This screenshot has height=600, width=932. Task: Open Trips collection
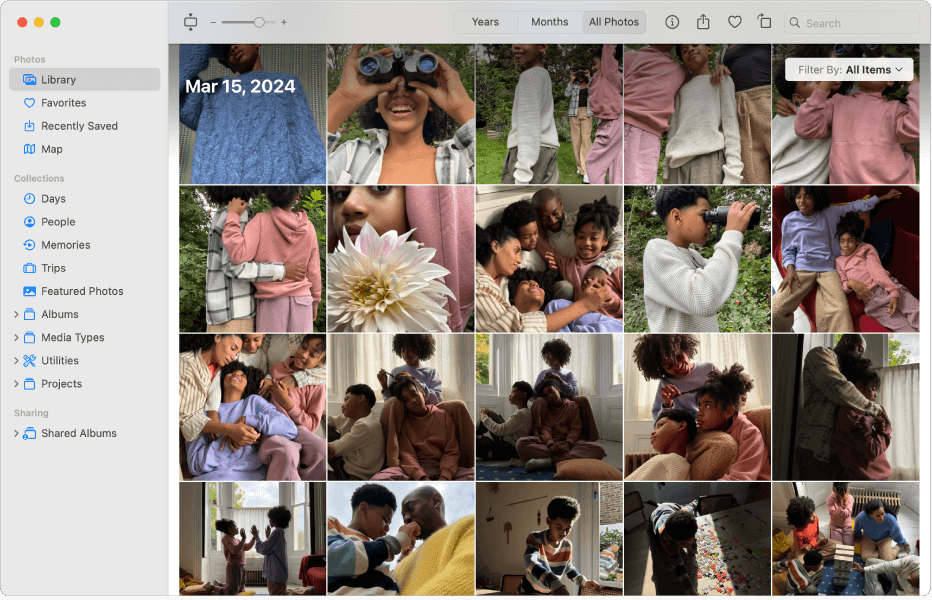point(84,268)
